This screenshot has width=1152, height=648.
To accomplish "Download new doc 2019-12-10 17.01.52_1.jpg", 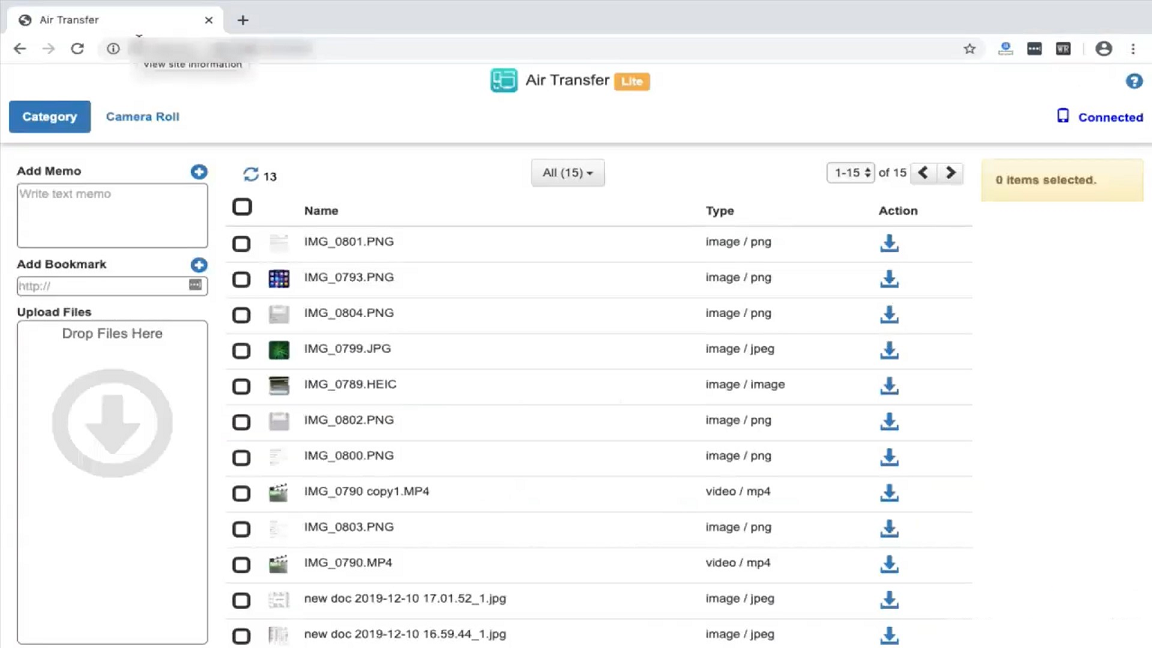I will tap(889, 600).
